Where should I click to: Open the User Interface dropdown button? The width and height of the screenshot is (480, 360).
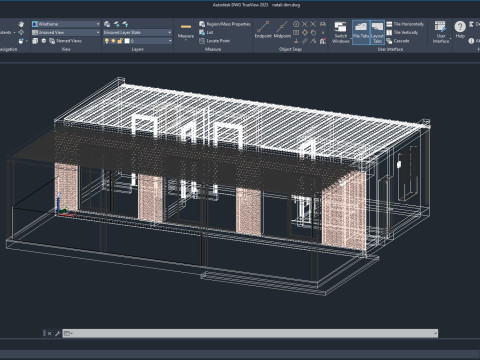pyautogui.click(x=441, y=32)
